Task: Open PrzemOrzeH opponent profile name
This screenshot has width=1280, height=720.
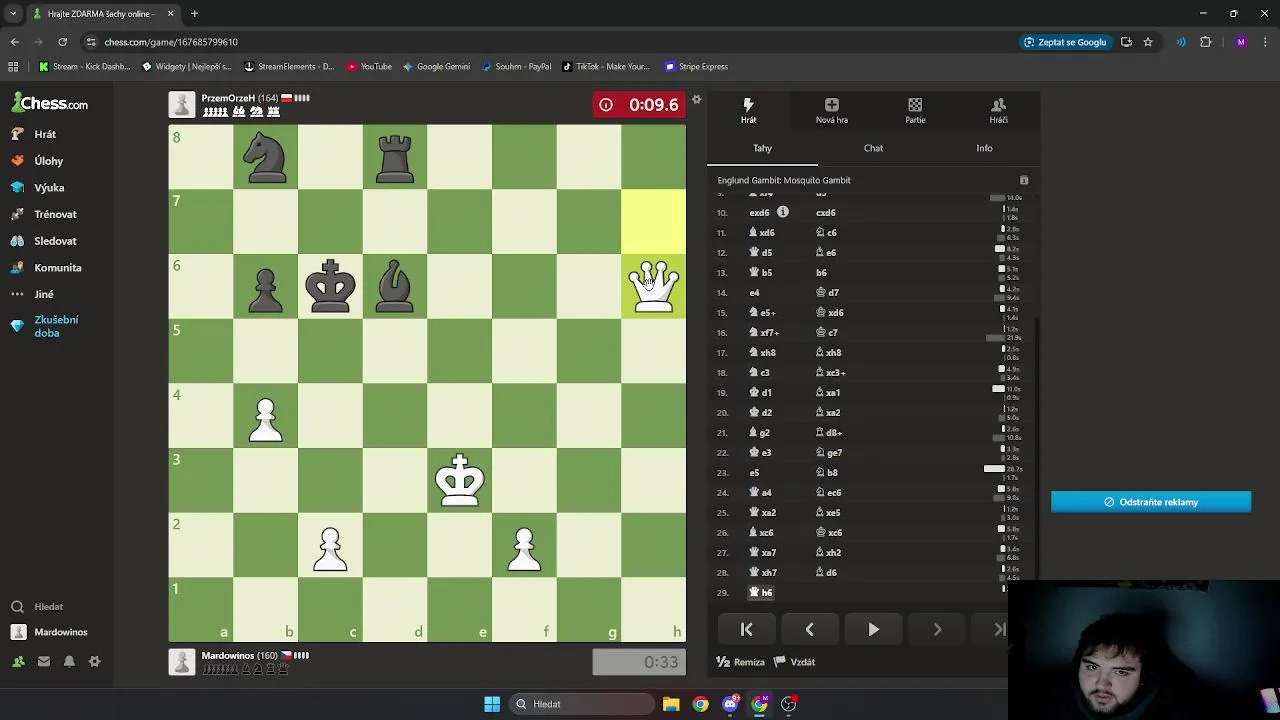Action: click(228, 98)
